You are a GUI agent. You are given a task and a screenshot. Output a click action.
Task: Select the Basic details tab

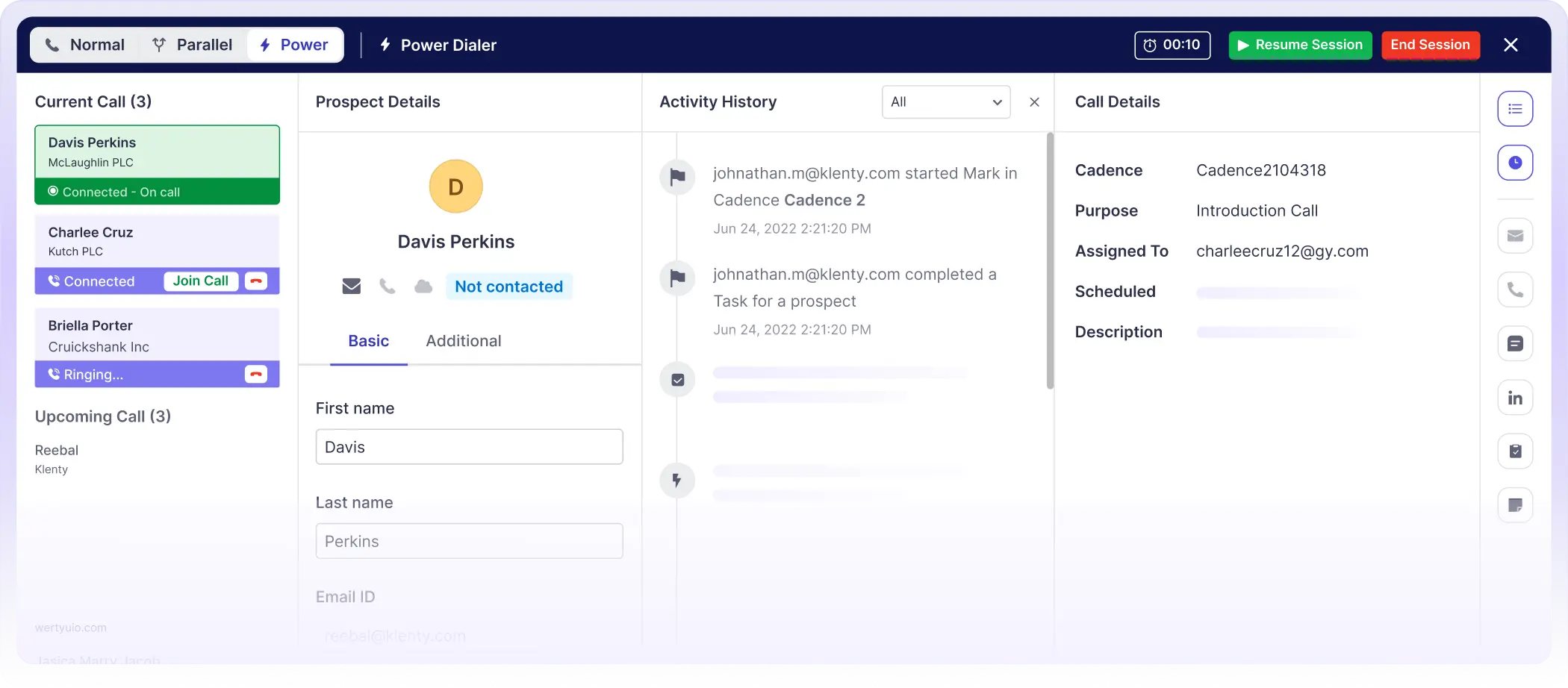click(x=368, y=341)
